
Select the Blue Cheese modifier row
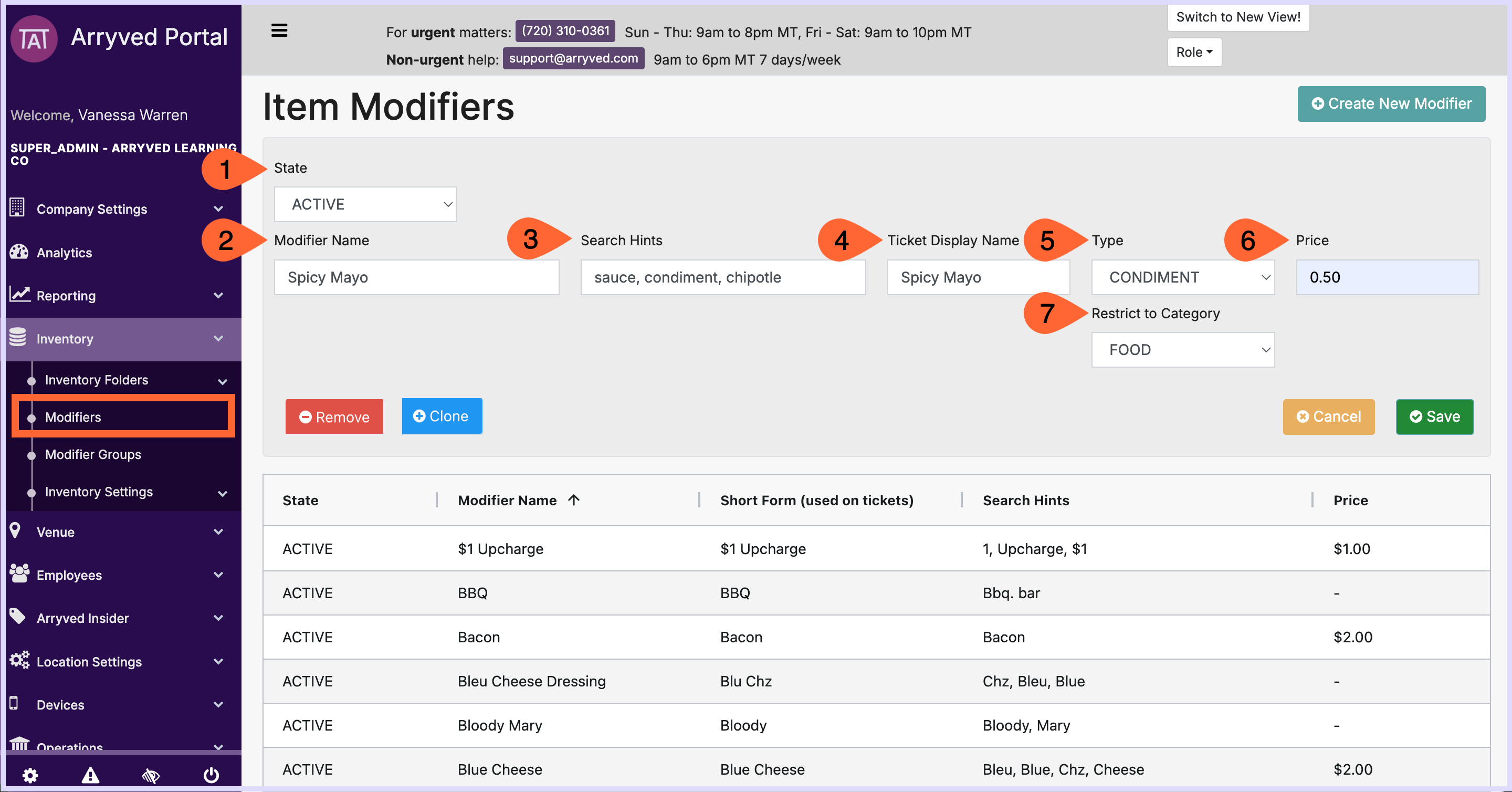tap(876, 768)
